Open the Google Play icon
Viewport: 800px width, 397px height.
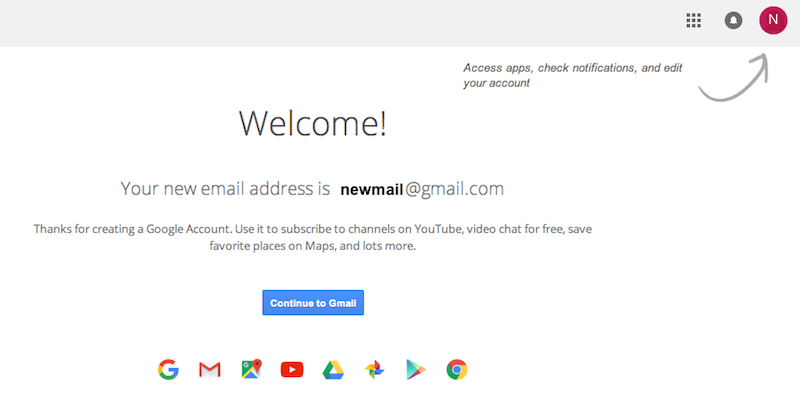click(x=416, y=369)
